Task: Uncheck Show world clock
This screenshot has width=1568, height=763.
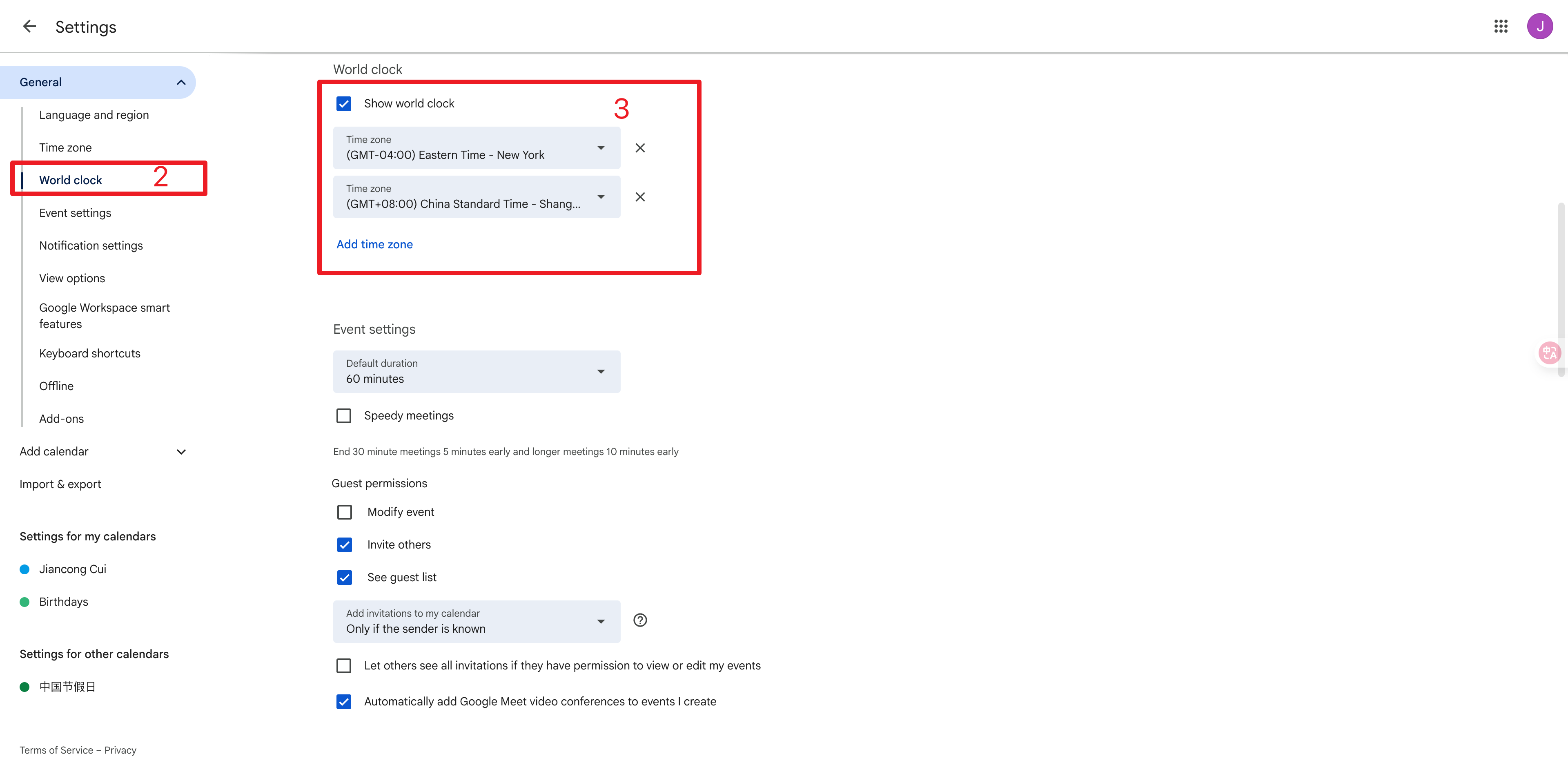Action: pos(344,103)
